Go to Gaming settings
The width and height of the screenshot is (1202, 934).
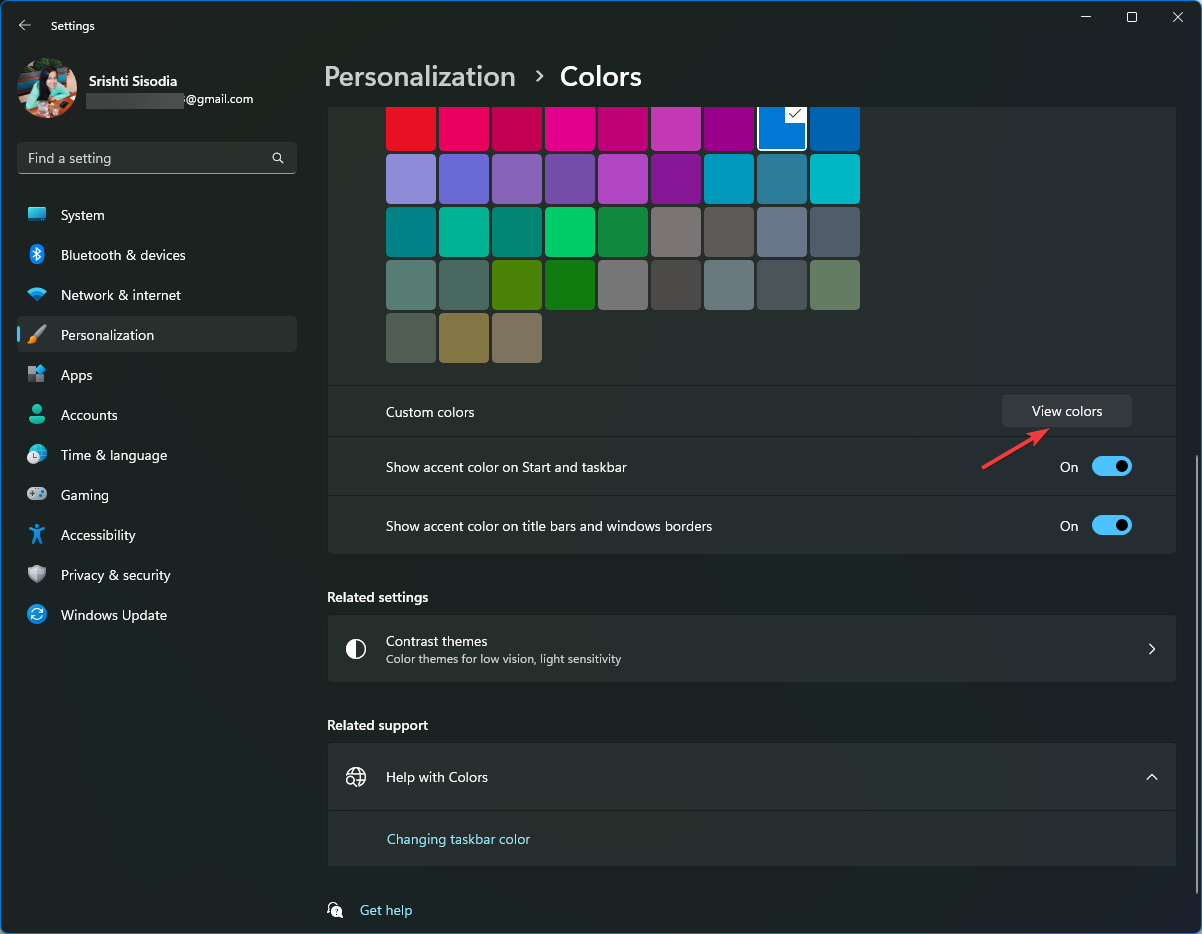(157, 495)
